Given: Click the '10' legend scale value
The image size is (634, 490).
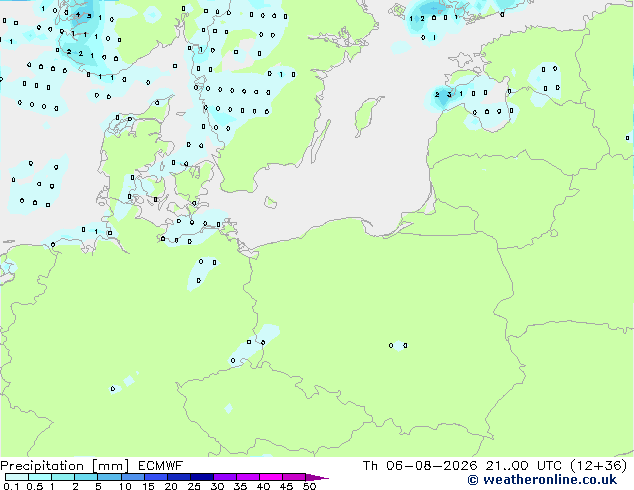Looking at the screenshot, I should tap(125, 486).
